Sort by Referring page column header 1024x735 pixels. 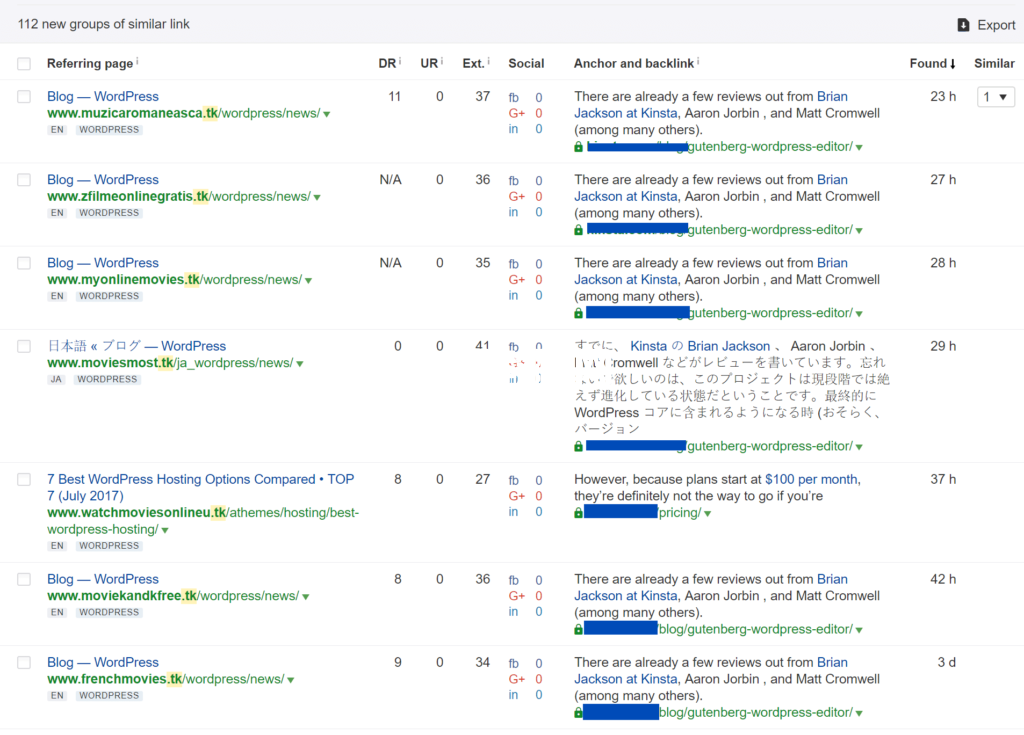pyautogui.click(x=89, y=63)
